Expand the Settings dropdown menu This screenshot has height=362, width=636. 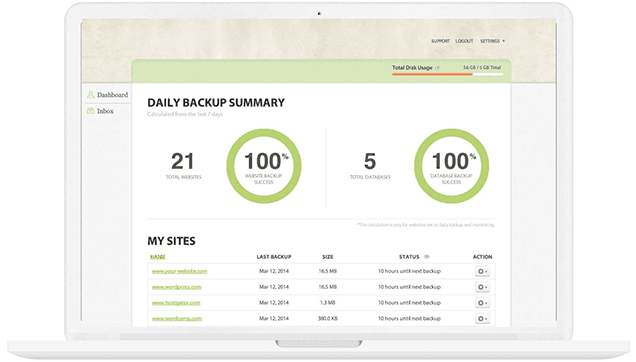(492, 41)
